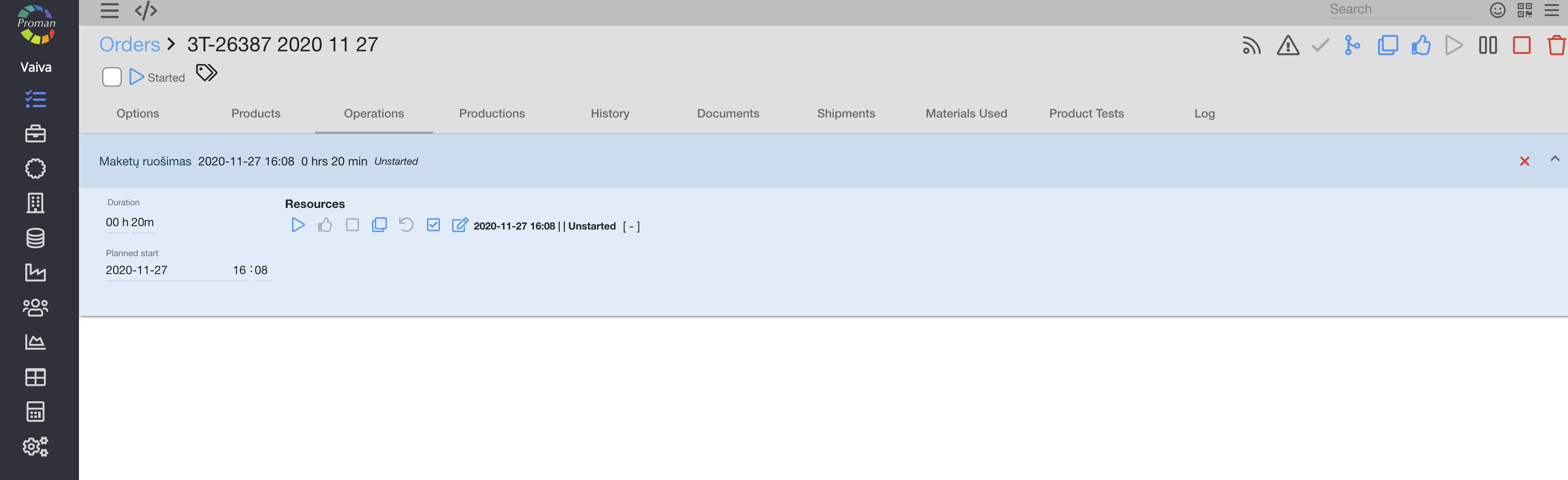This screenshot has width=1568, height=480.
Task: Toggle the blue checked box in Resources row
Action: pos(433,225)
